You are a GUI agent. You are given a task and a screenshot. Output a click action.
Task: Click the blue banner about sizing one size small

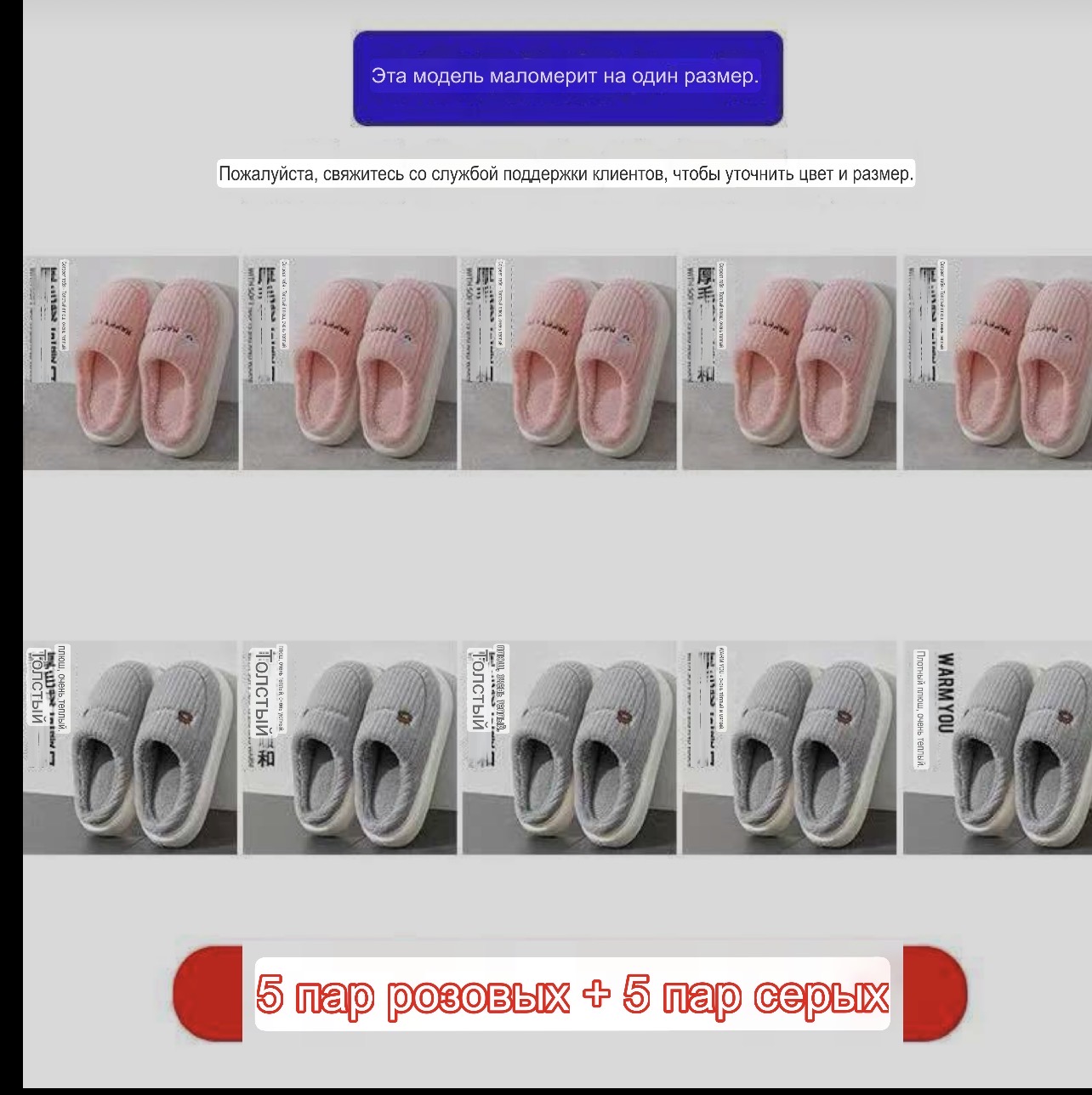tap(567, 77)
